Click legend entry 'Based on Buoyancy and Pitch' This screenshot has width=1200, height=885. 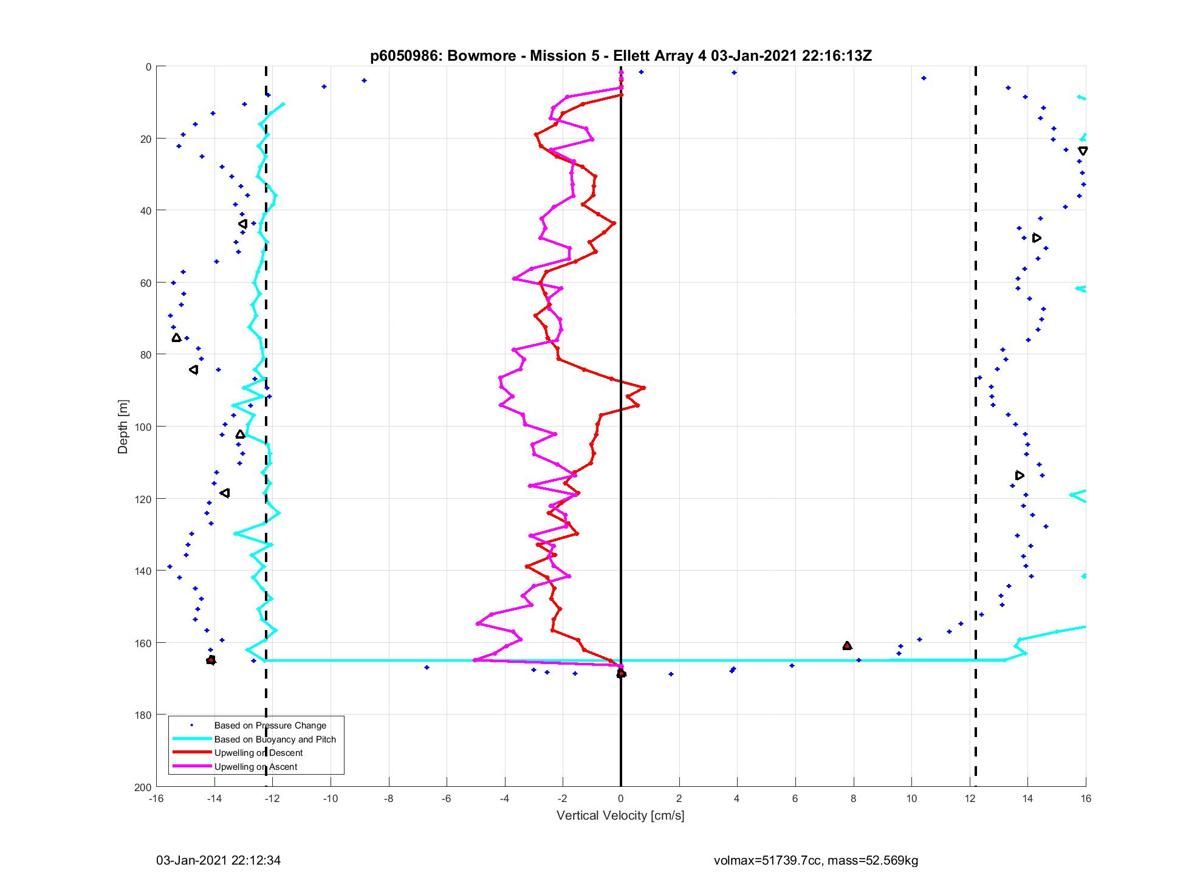tap(275, 738)
